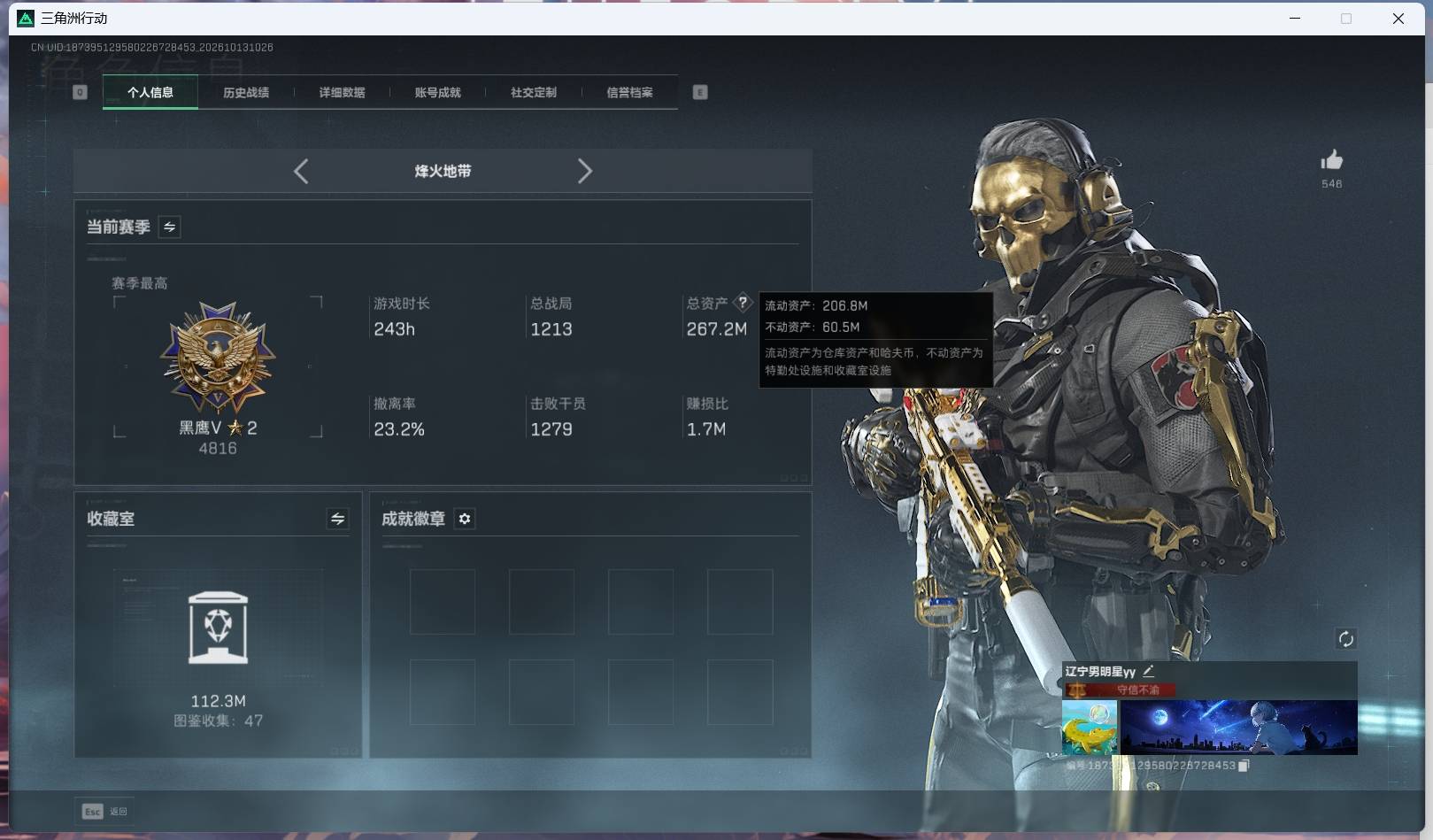Click the 烽火地带 mode title
Screen dimensions: 1433x840
point(443,171)
